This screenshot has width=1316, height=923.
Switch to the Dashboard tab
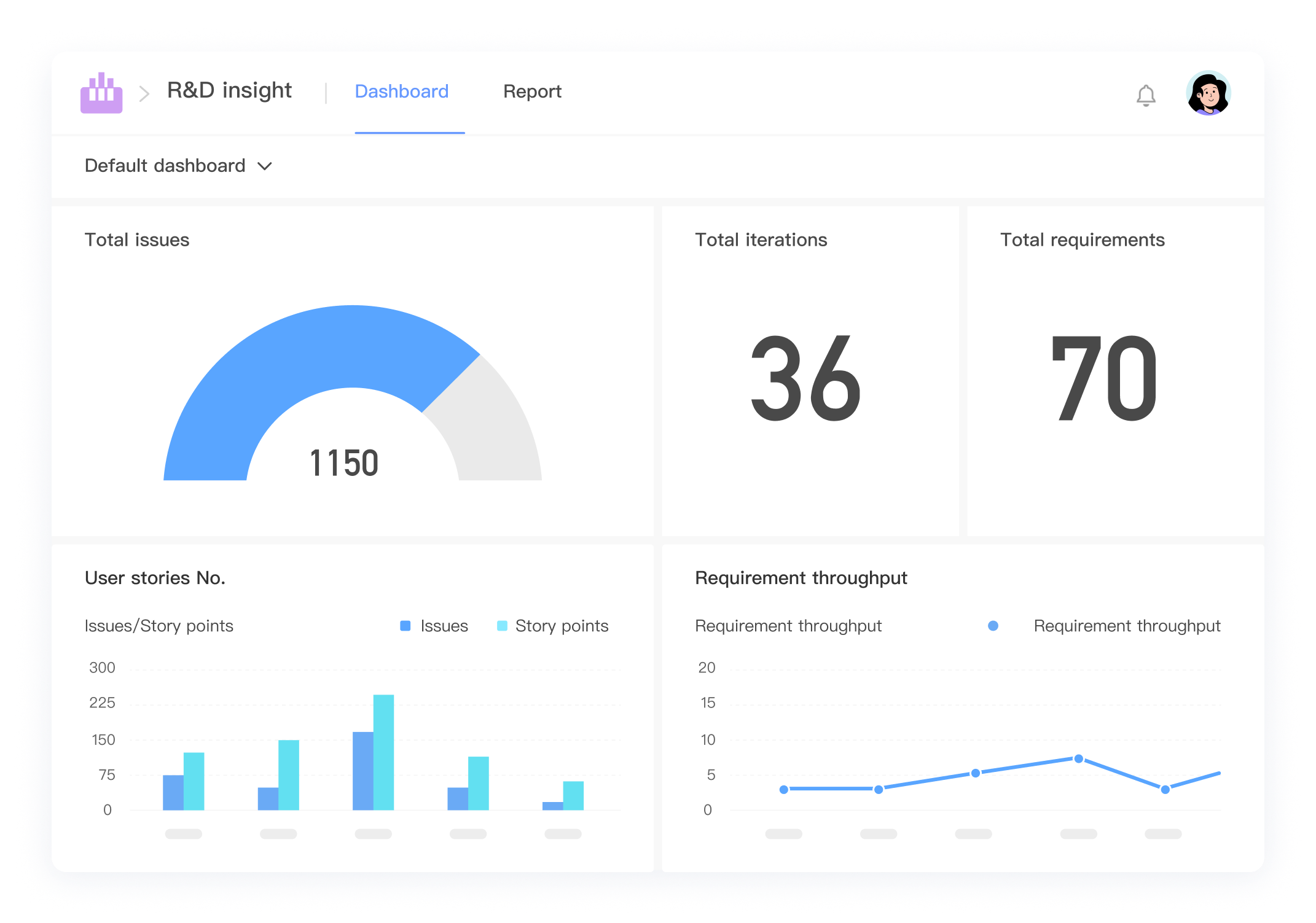pyautogui.click(x=402, y=92)
